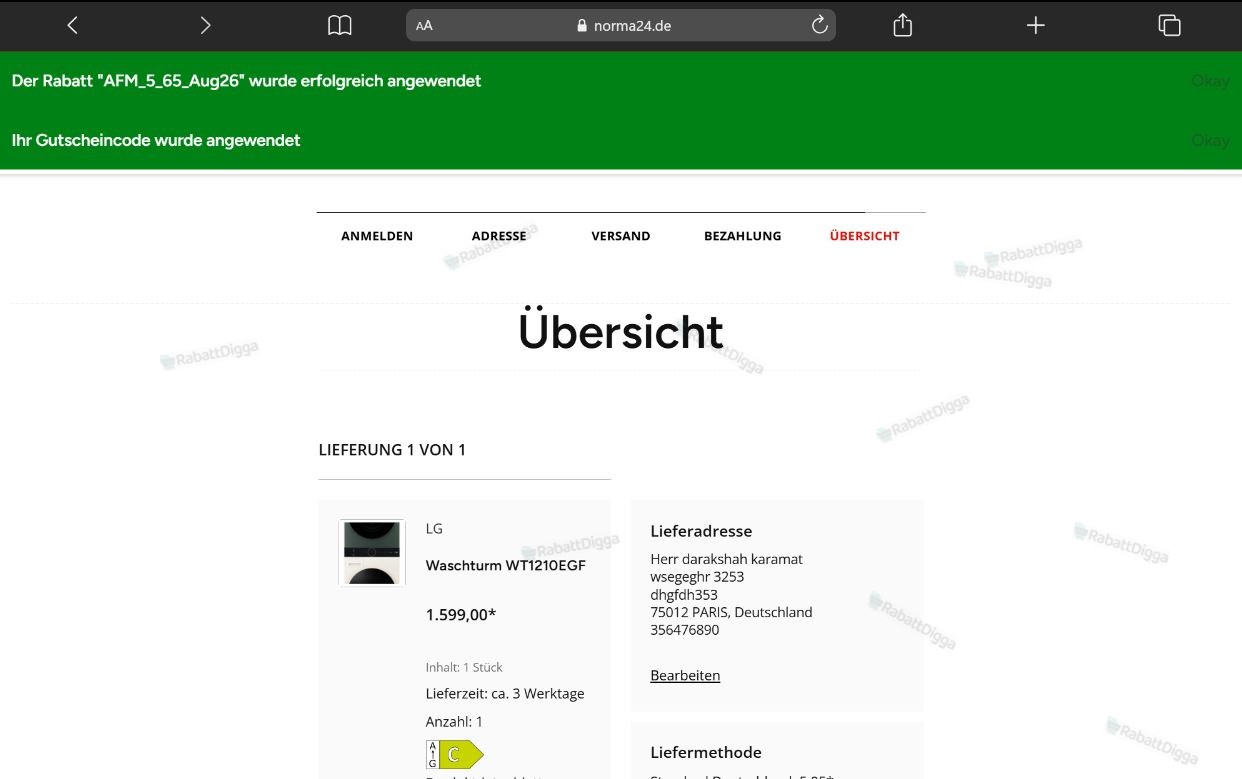
Task: Open the LG Waschturm product thumbnail
Action: (x=372, y=552)
